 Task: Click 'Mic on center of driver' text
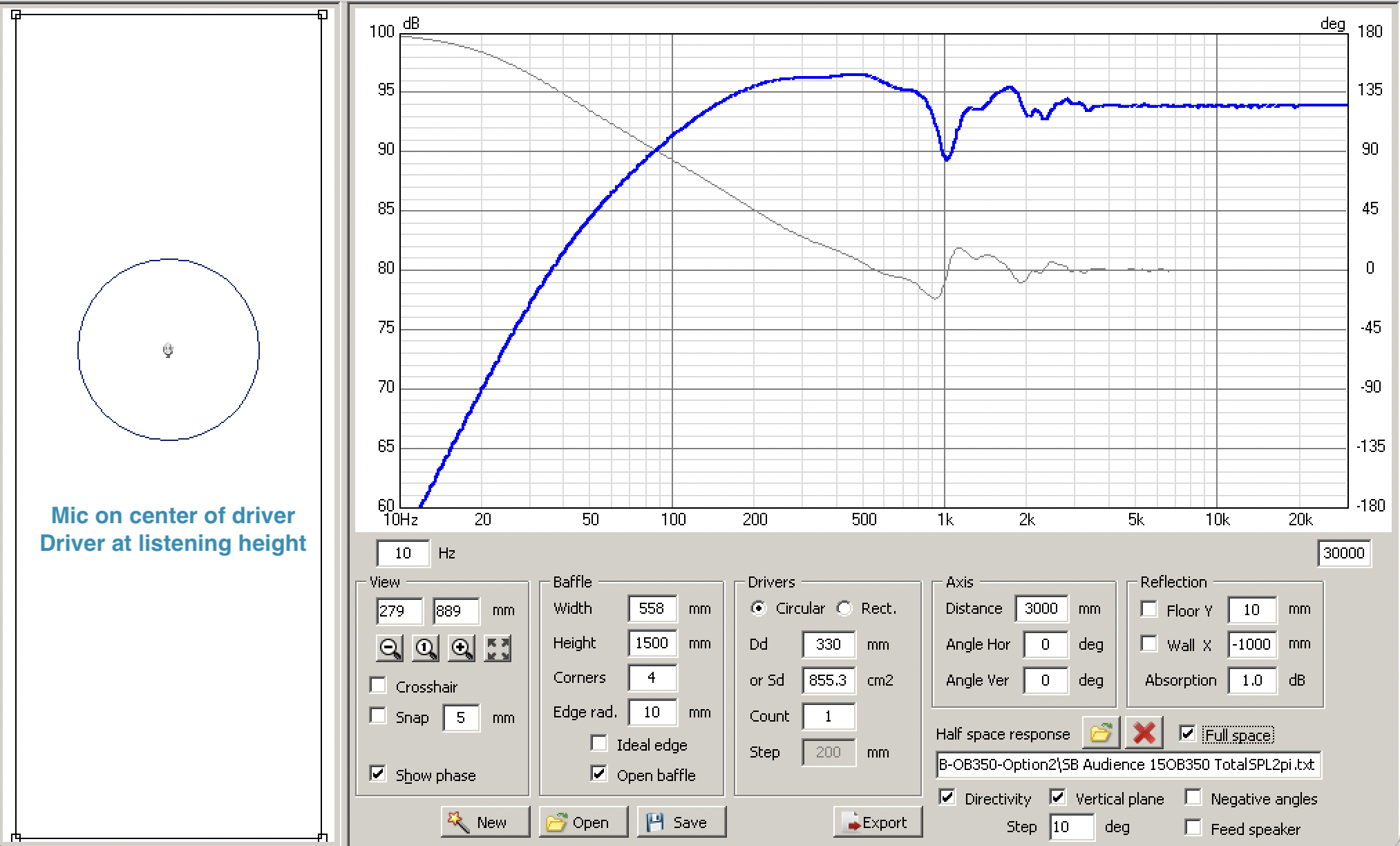(173, 516)
